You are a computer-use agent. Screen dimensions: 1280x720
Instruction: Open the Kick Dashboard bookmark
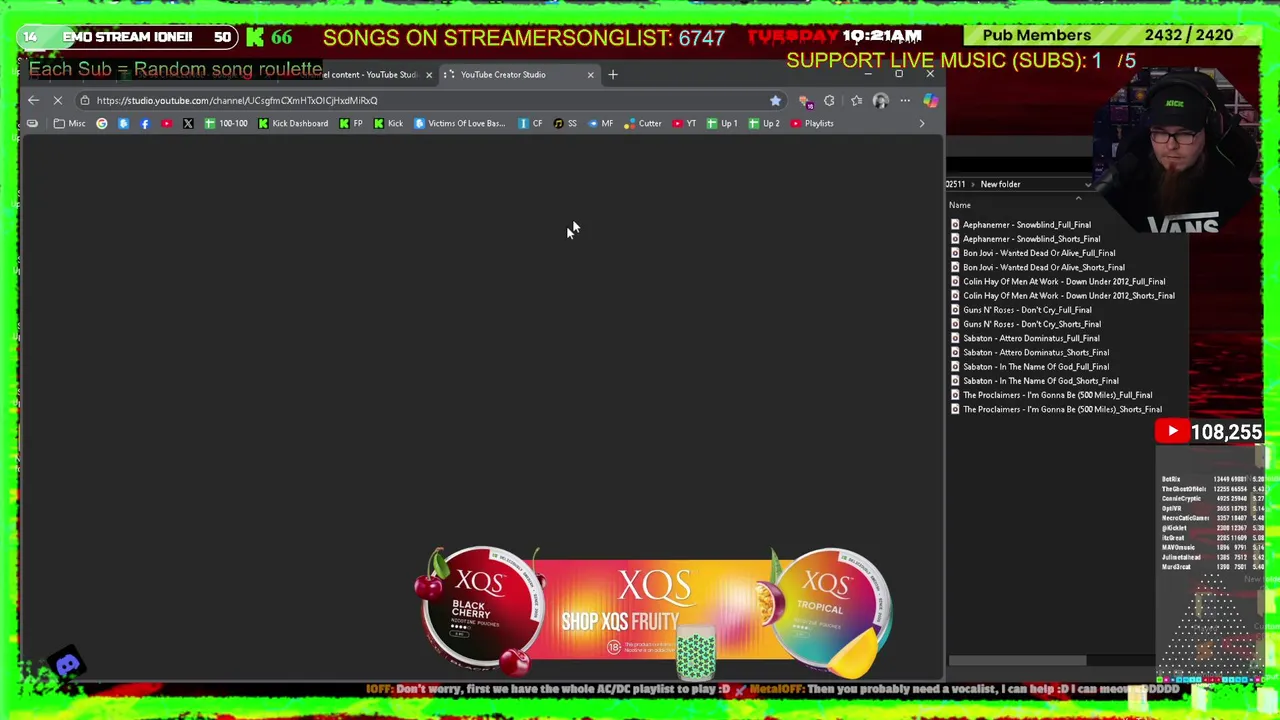tap(292, 123)
